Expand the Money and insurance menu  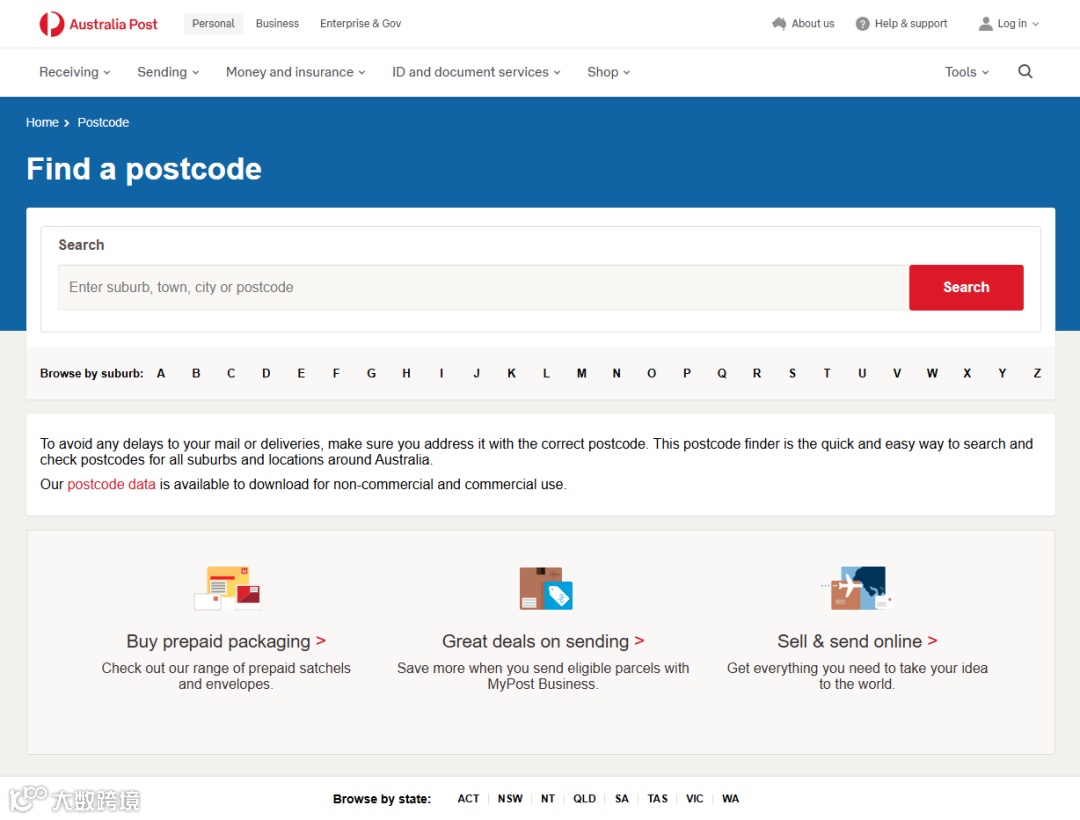click(295, 72)
